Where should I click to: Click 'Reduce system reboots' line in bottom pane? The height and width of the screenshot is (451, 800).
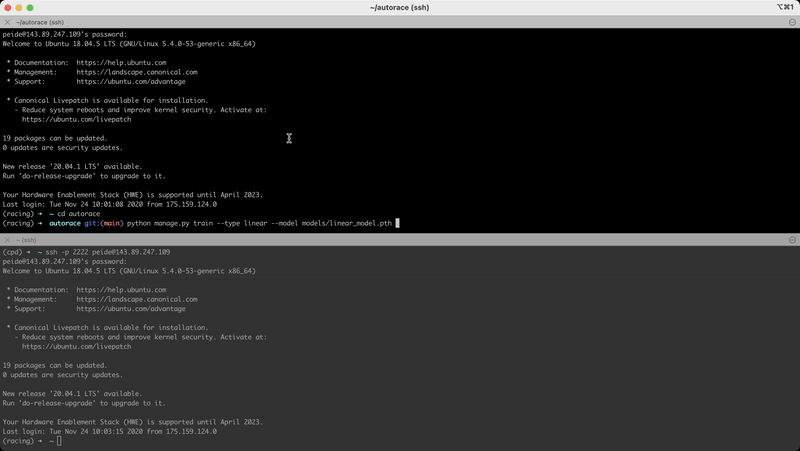(141, 337)
